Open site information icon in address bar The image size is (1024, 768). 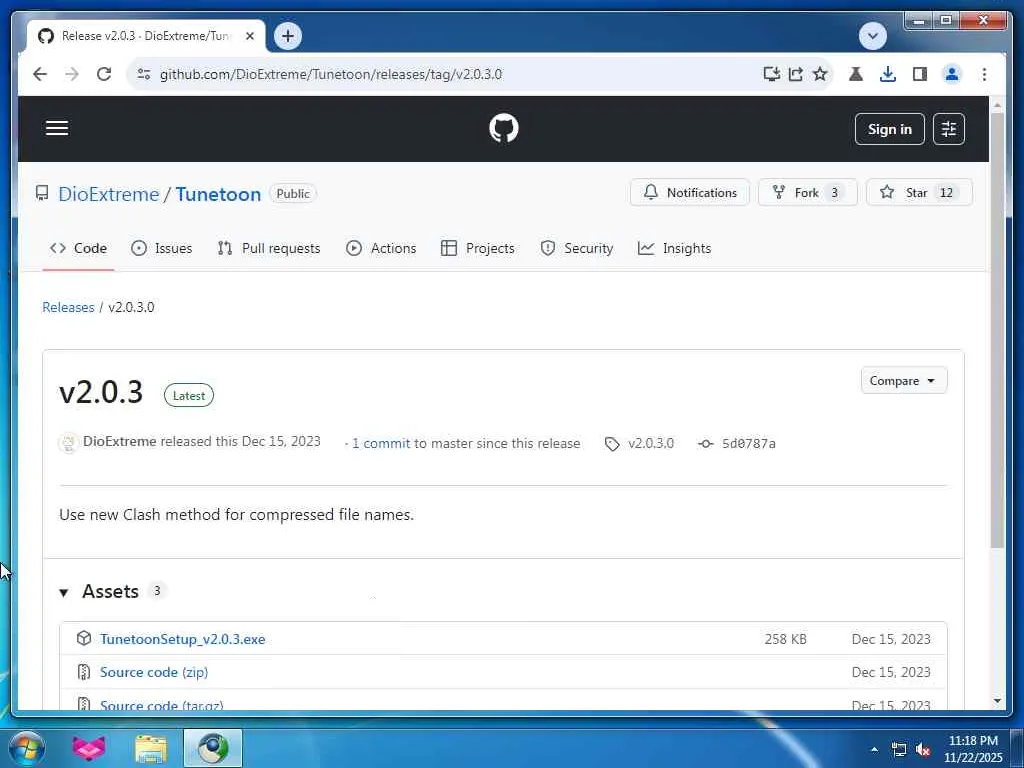(x=144, y=74)
